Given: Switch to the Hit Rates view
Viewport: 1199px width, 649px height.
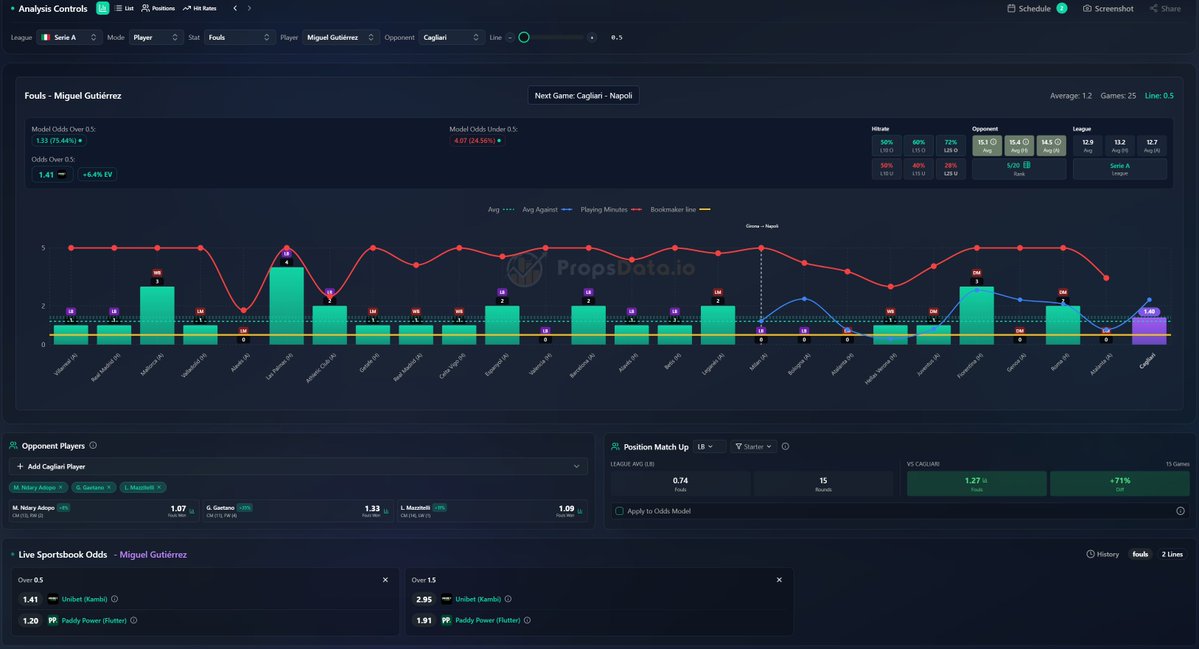Looking at the screenshot, I should point(198,8).
